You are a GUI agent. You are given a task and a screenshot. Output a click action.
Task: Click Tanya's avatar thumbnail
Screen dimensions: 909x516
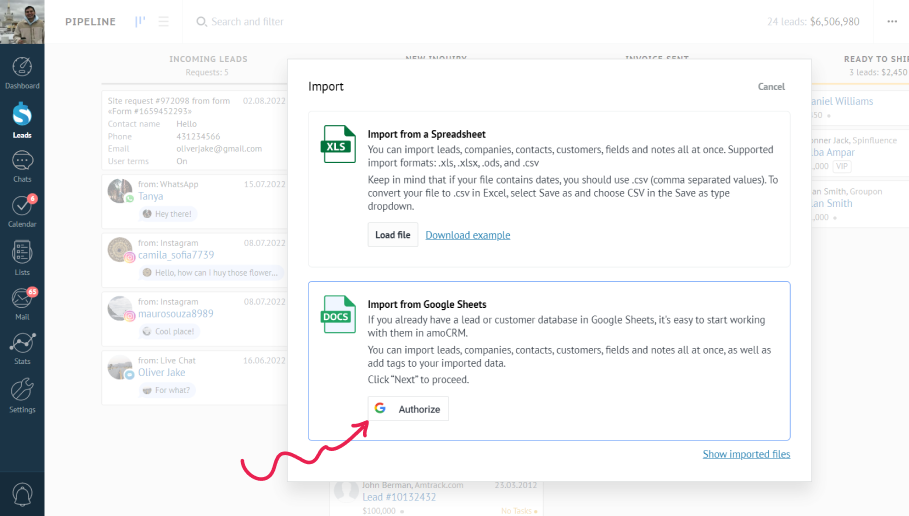(120, 191)
